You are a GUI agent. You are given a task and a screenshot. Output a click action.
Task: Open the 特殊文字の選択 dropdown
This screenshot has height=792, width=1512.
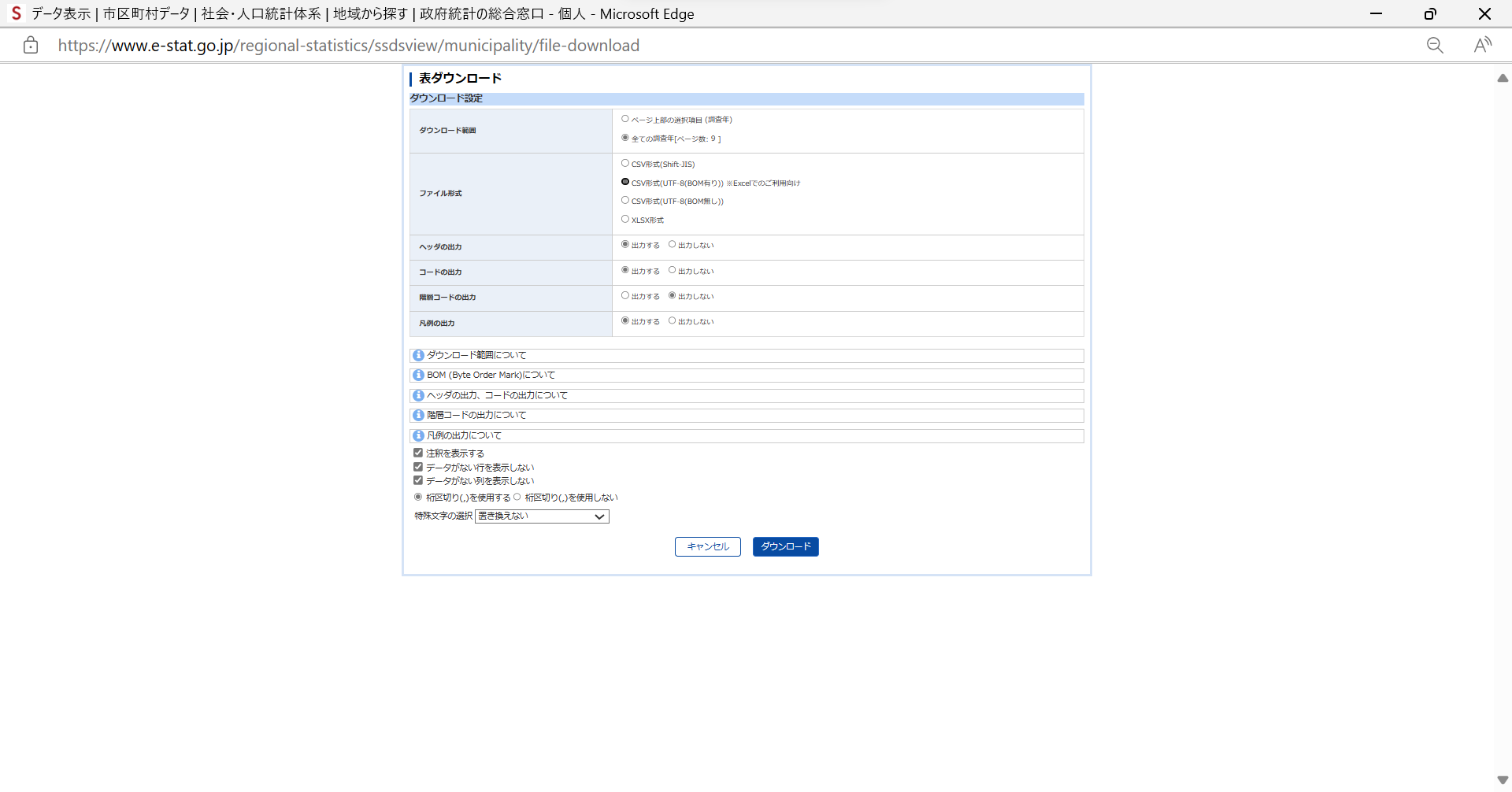pyautogui.click(x=542, y=516)
